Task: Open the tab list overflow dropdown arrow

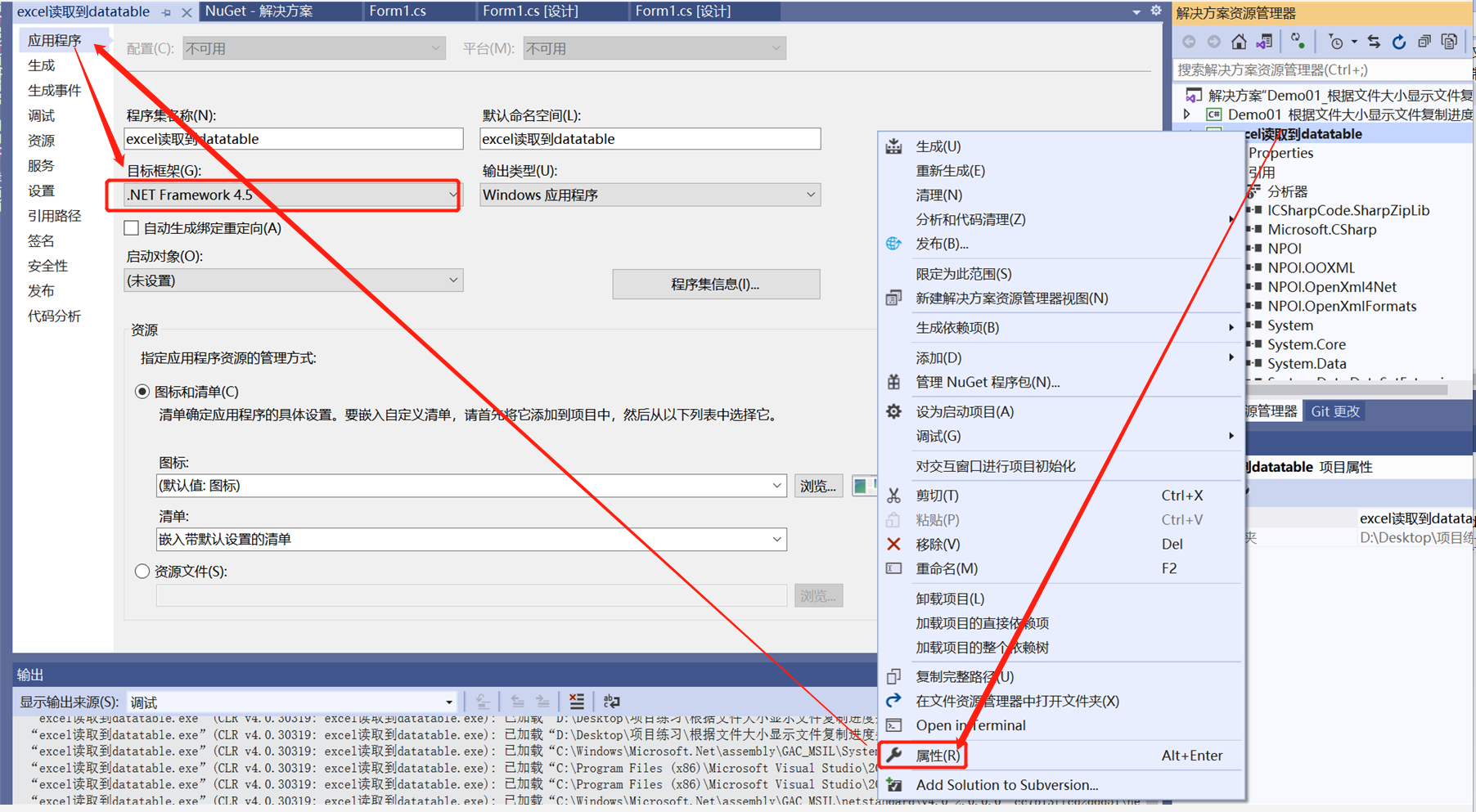Action: (1136, 11)
